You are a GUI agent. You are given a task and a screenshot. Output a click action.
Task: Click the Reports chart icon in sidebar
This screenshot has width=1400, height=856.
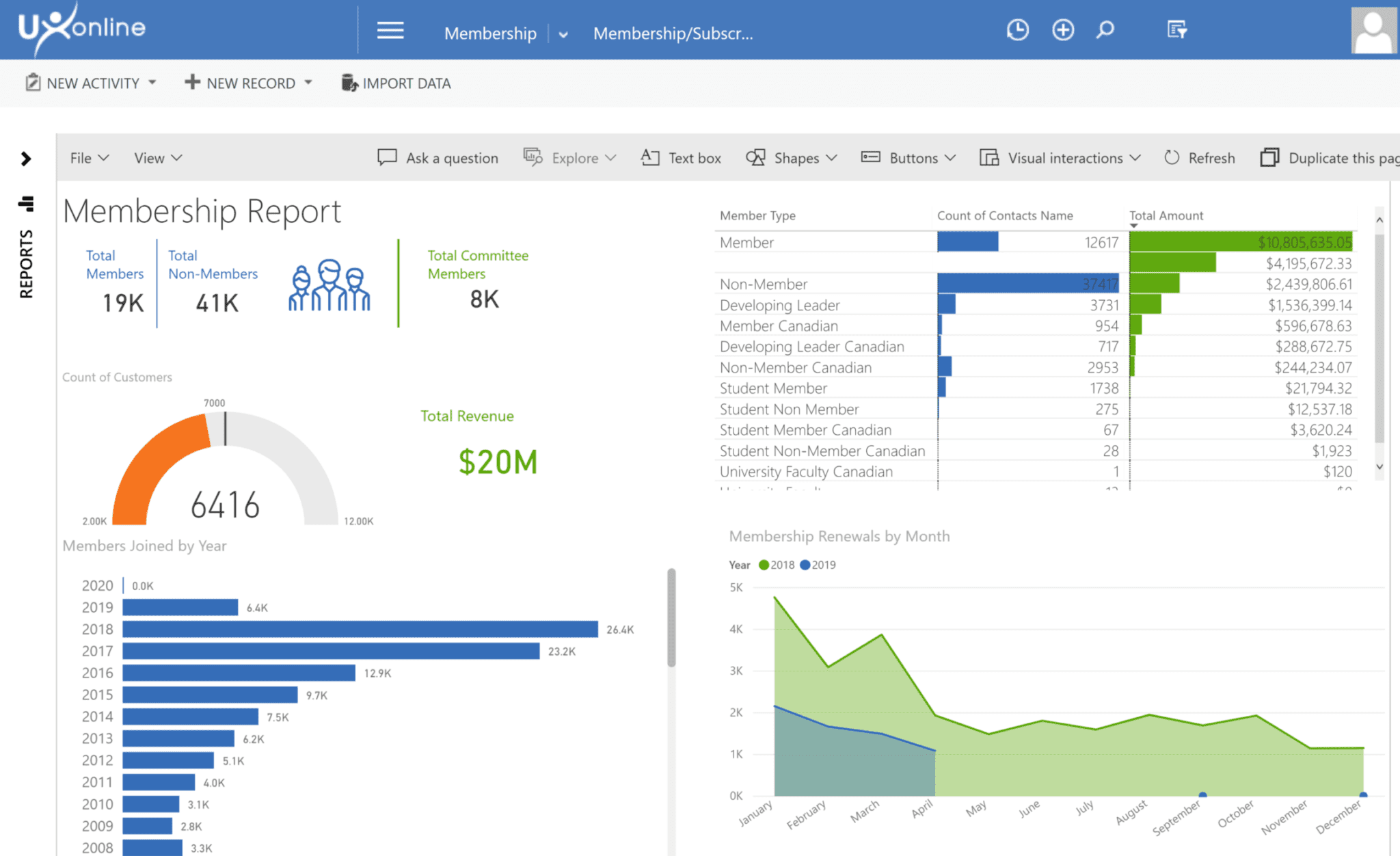(x=26, y=203)
